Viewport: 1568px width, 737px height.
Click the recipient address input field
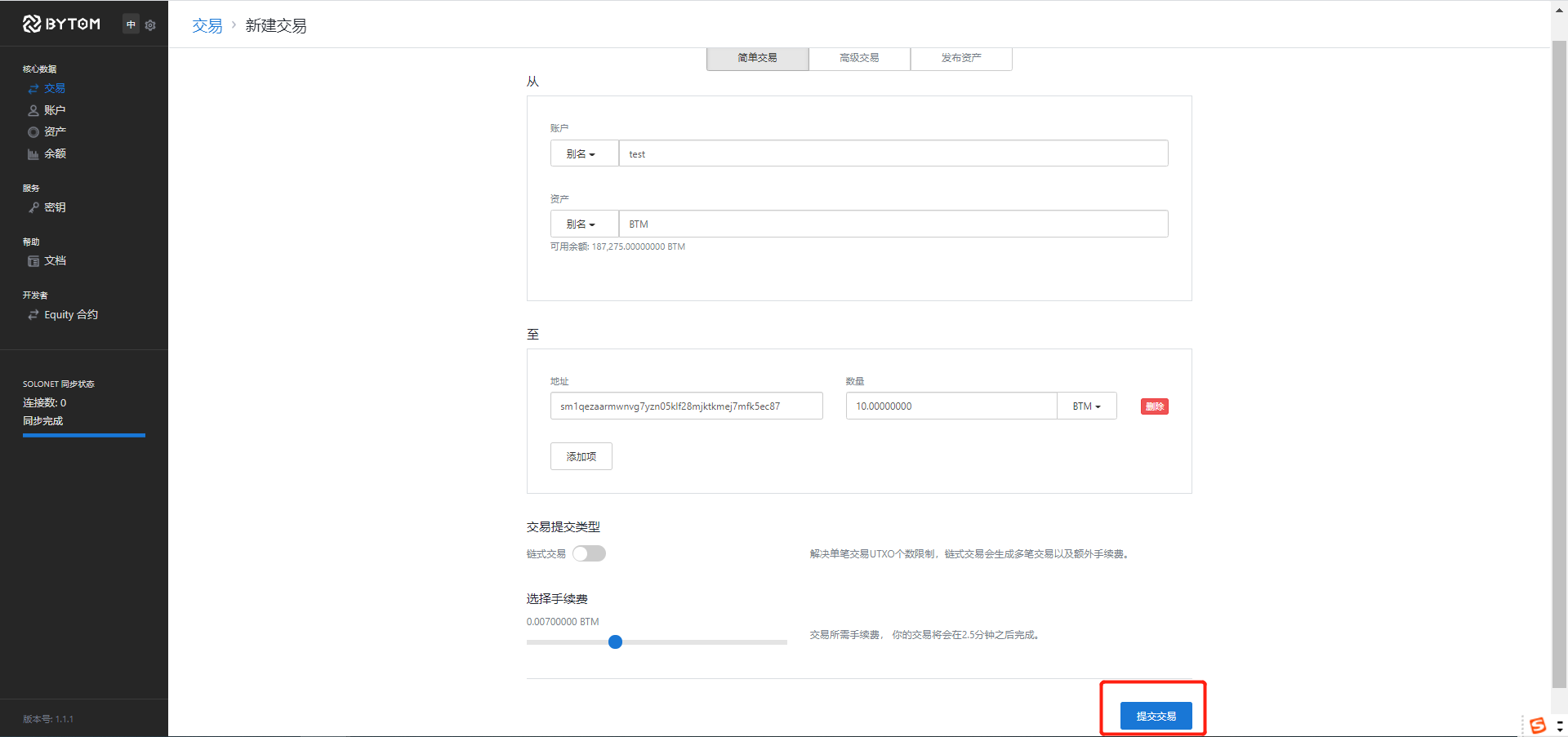coord(686,406)
